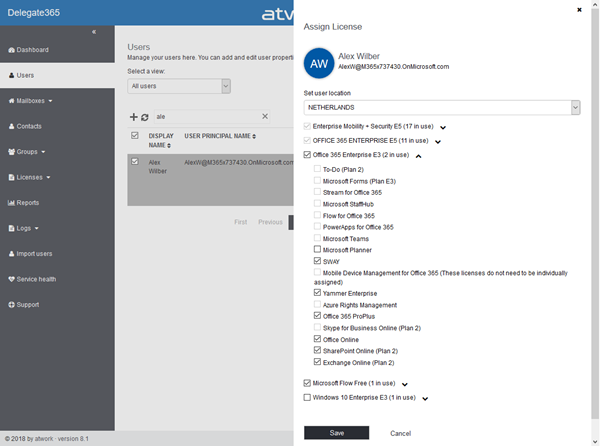Uncheck Exchange Online (Plan 2)
This screenshot has width=600, height=446.
[x=317, y=361]
